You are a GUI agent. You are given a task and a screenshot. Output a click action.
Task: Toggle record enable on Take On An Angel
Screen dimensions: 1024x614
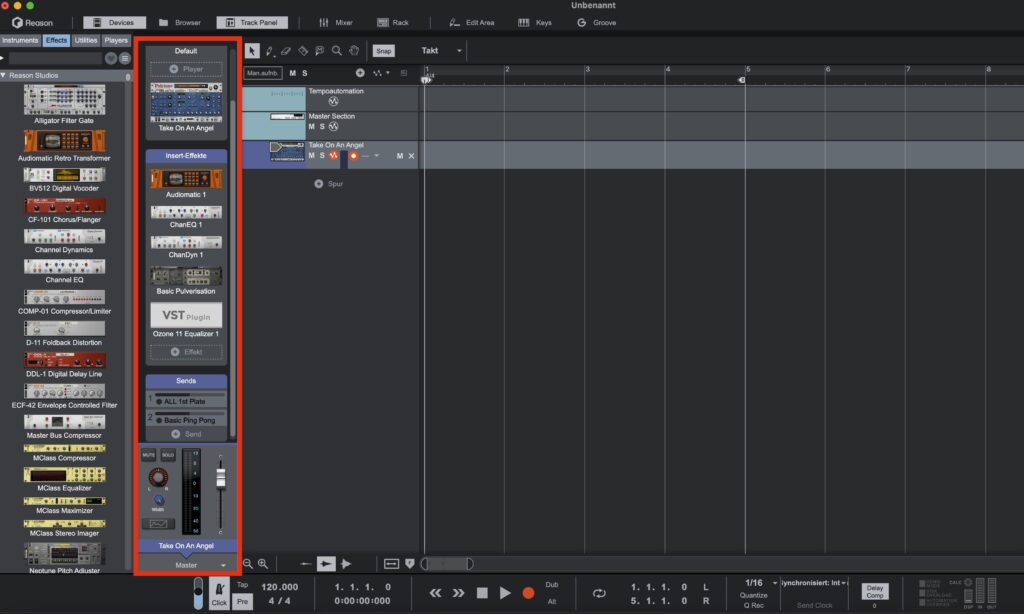pyautogui.click(x=353, y=155)
